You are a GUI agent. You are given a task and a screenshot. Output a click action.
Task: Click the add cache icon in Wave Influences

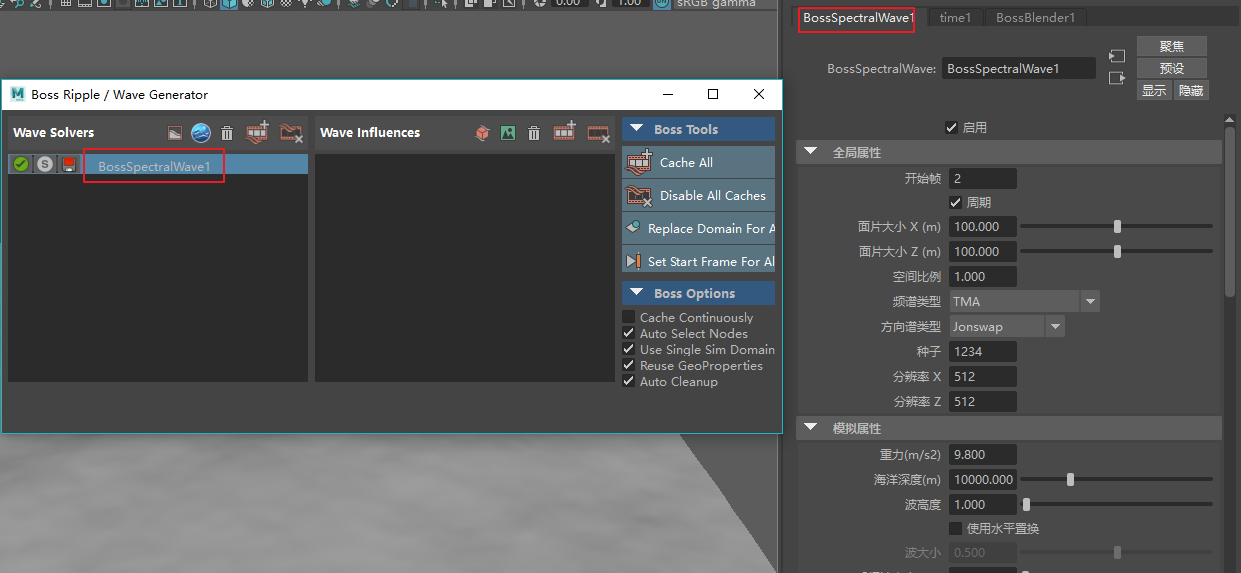pos(564,131)
